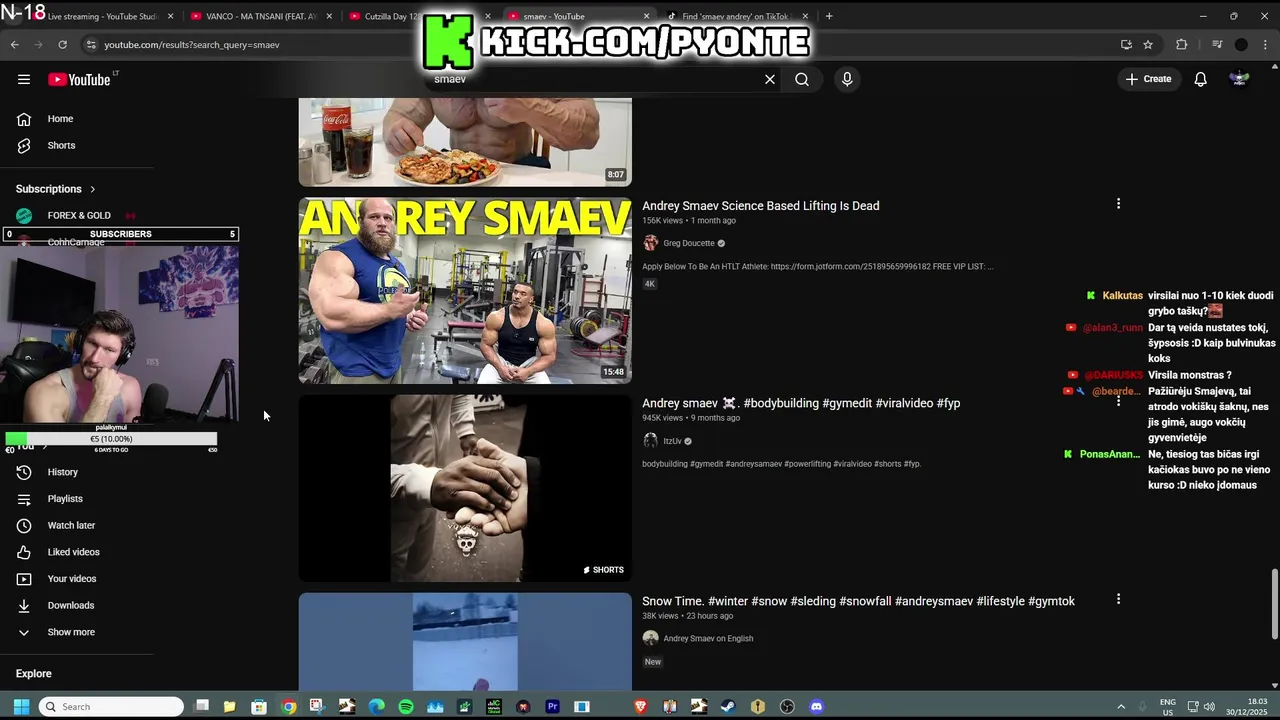Viewport: 1280px width, 720px height.
Task: Show hidden system tray icons
Action: [x=1120, y=706]
